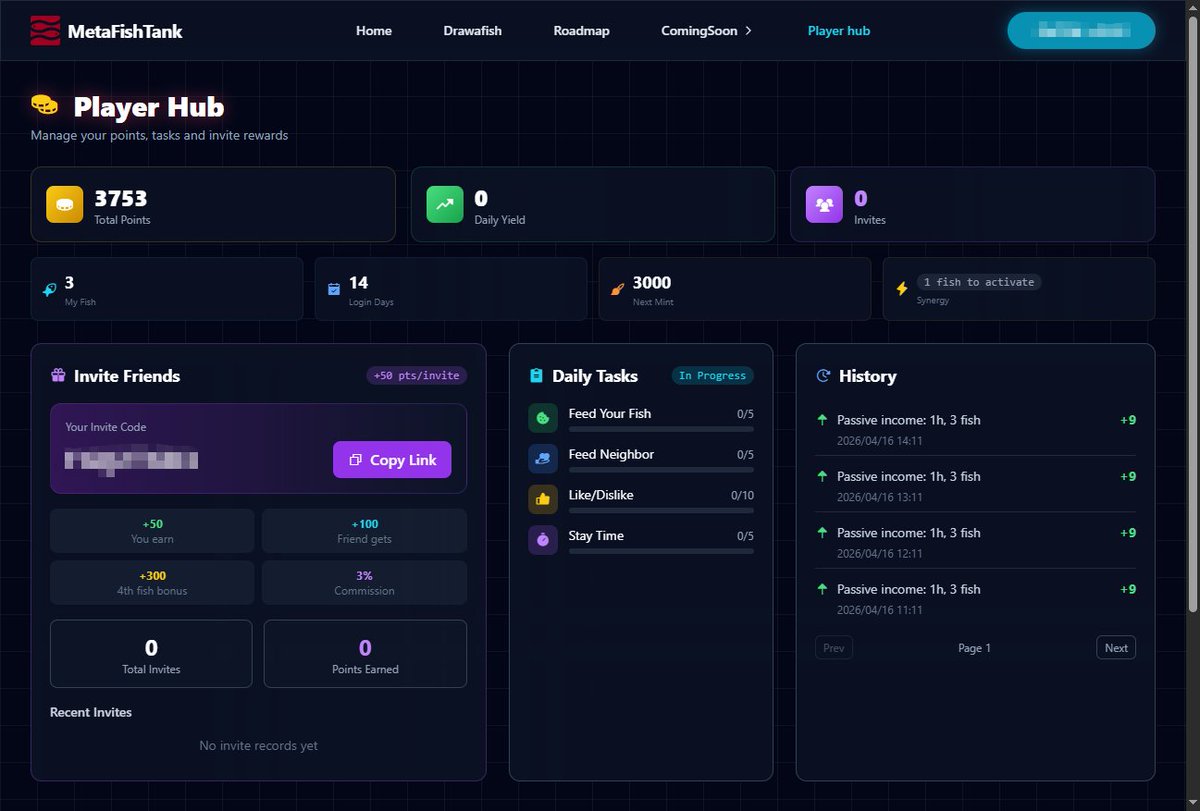Open the Roadmap nav item
Image resolution: width=1200 pixels, height=811 pixels.
tap(581, 31)
